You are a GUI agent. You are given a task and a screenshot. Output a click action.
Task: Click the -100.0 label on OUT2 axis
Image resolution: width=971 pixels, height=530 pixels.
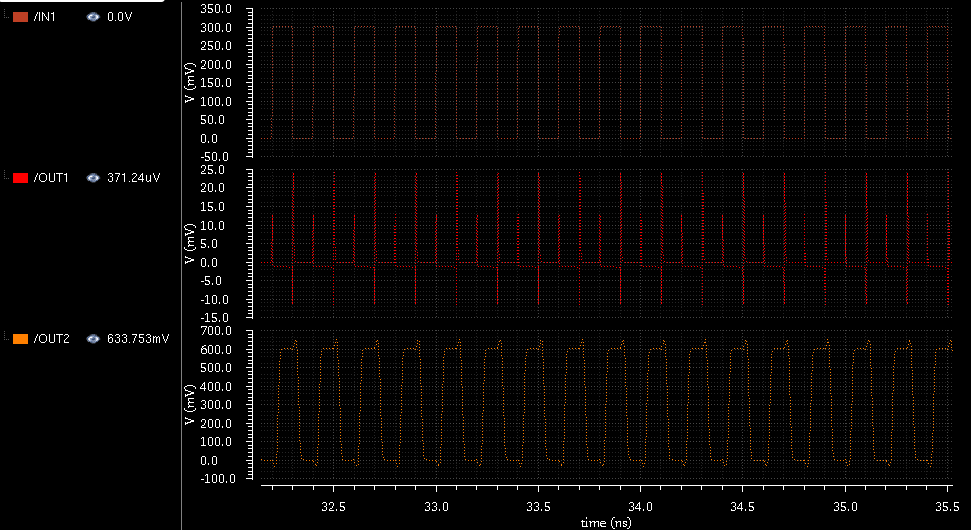tap(219, 479)
